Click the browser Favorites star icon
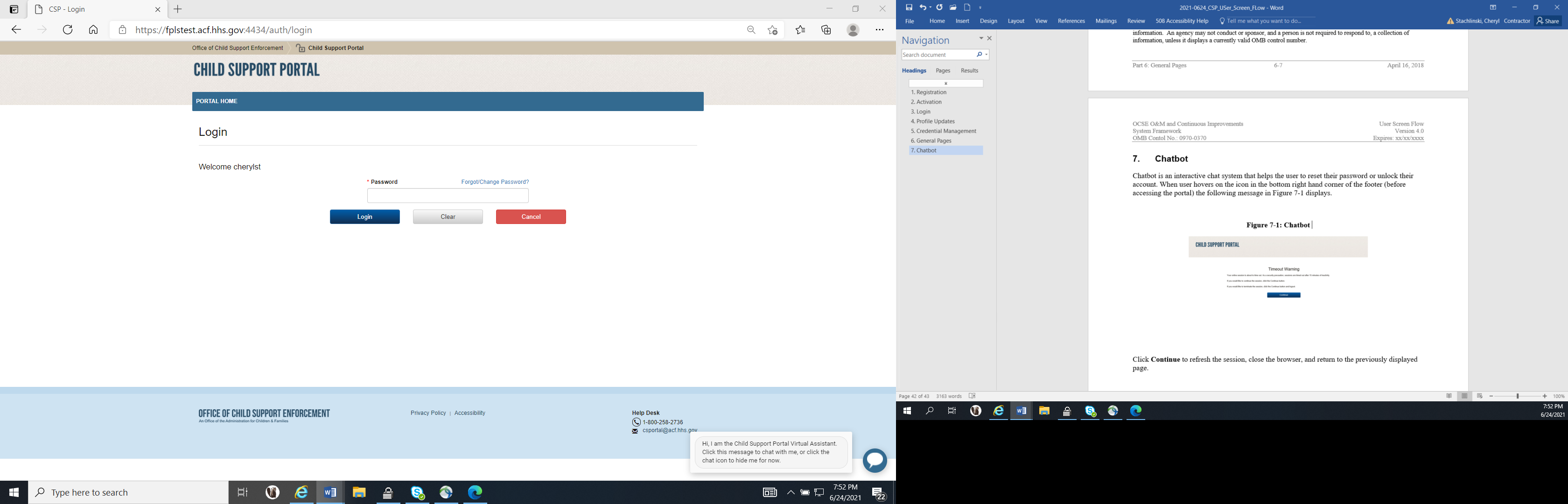The width and height of the screenshot is (1568, 504). (800, 30)
